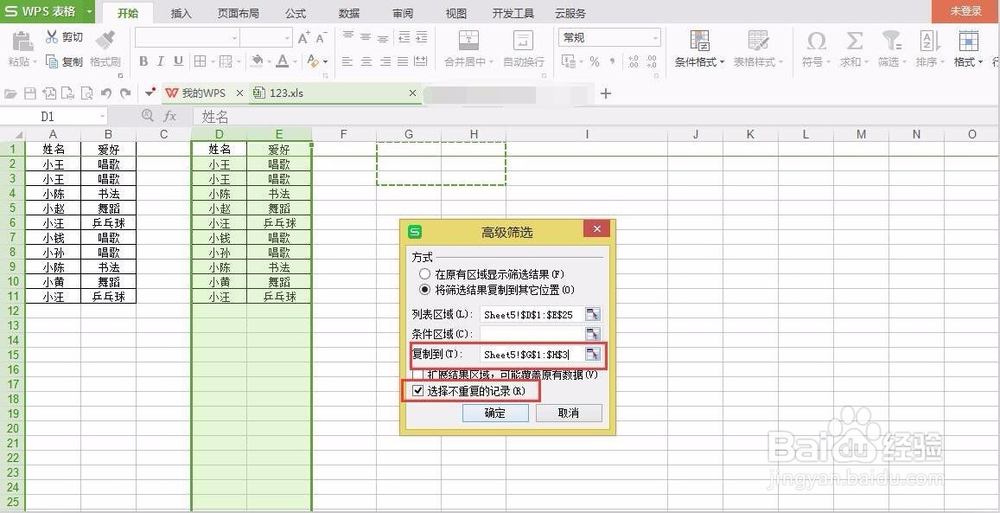Click the save disk icon in quick toolbar

tap(29, 94)
